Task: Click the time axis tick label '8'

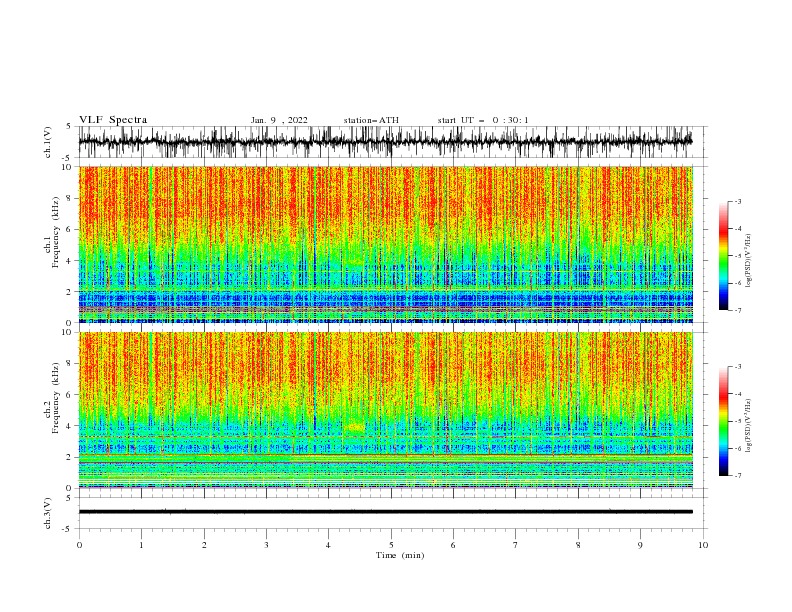Action: (578, 545)
